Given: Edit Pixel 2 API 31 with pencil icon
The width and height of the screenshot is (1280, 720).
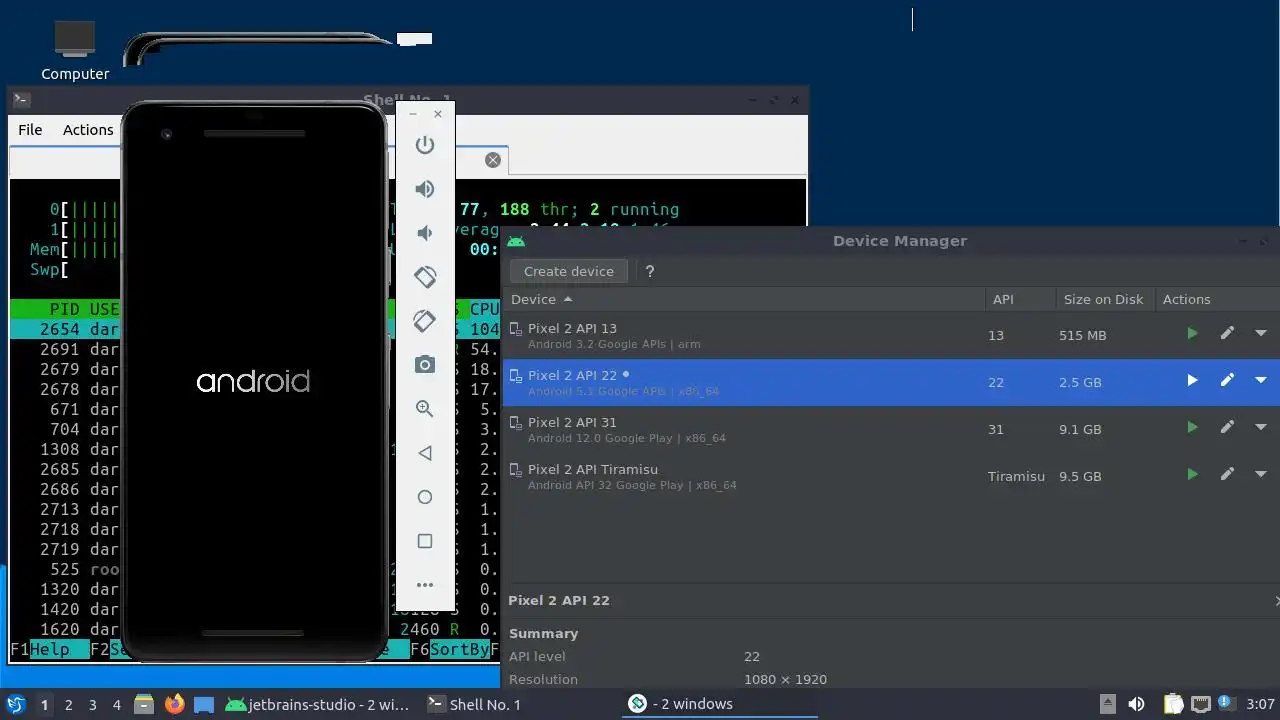Looking at the screenshot, I should click(1227, 428).
